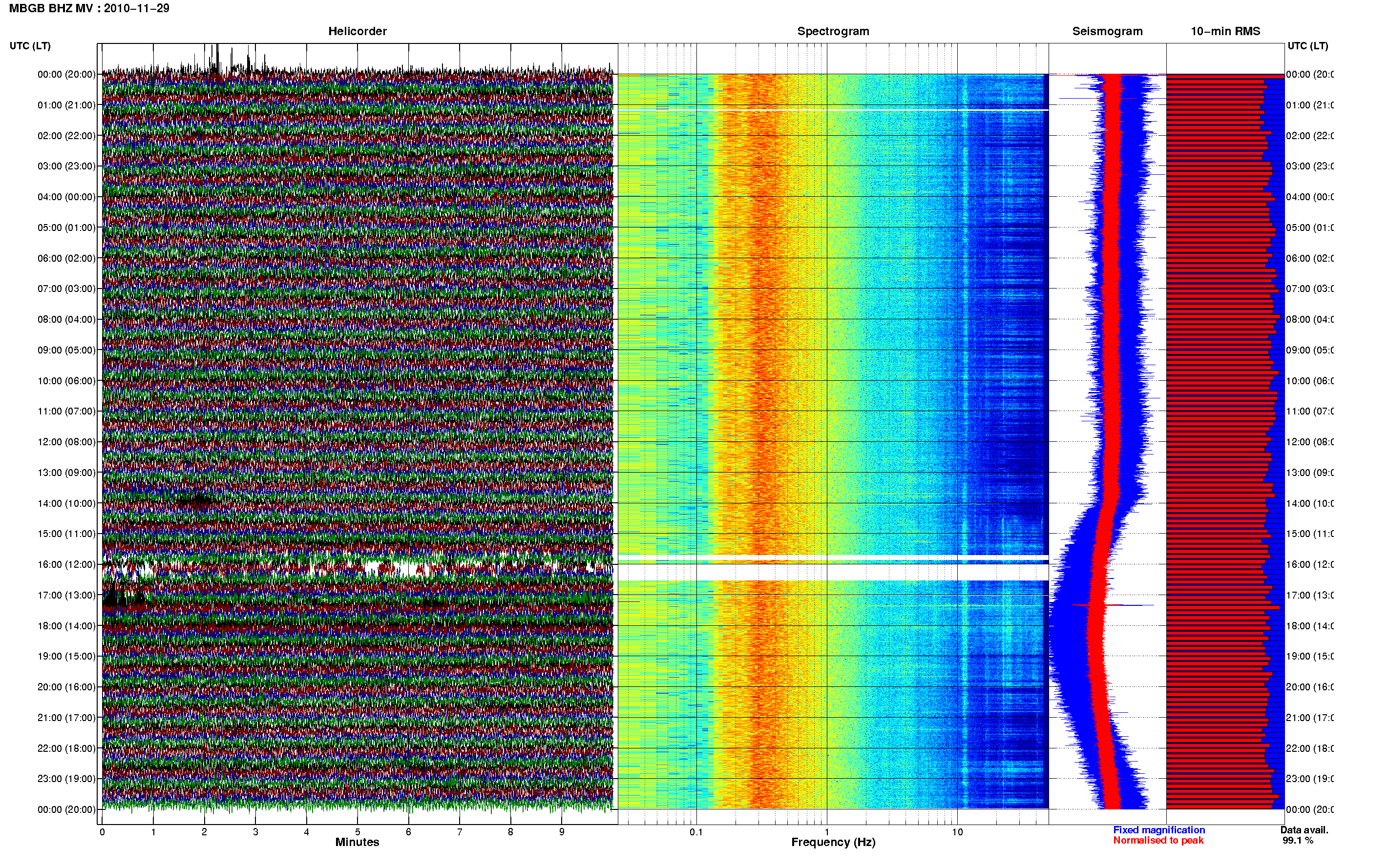The height and width of the screenshot is (868, 1389).
Task: Click the blue Fixed magnification legend text
Action: coord(1159,829)
